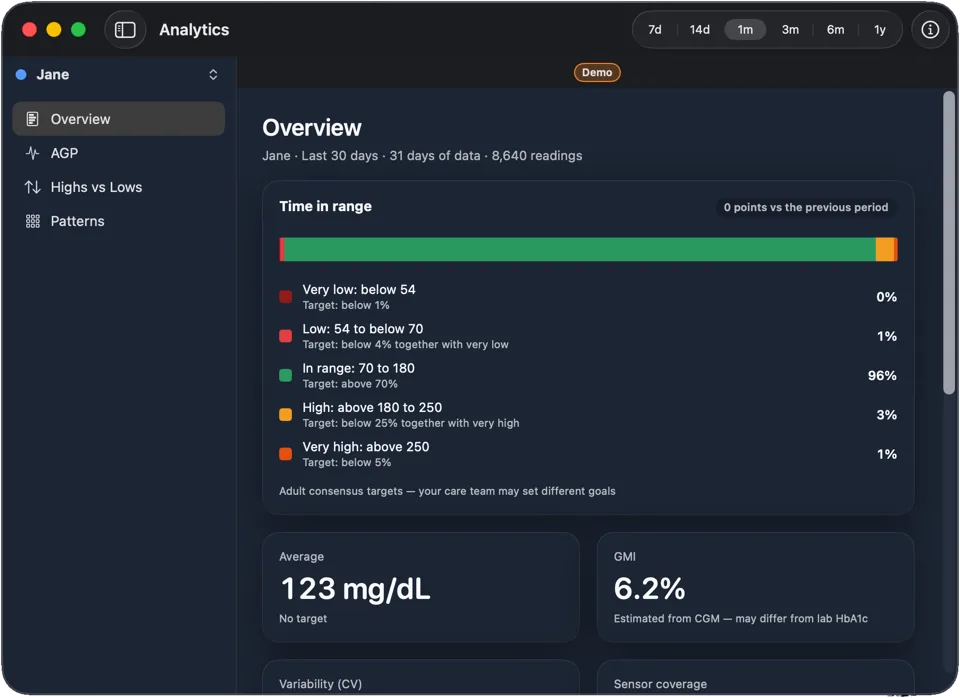Click the previous period comparison badge
Viewport: 960px width, 698px height.
806,207
